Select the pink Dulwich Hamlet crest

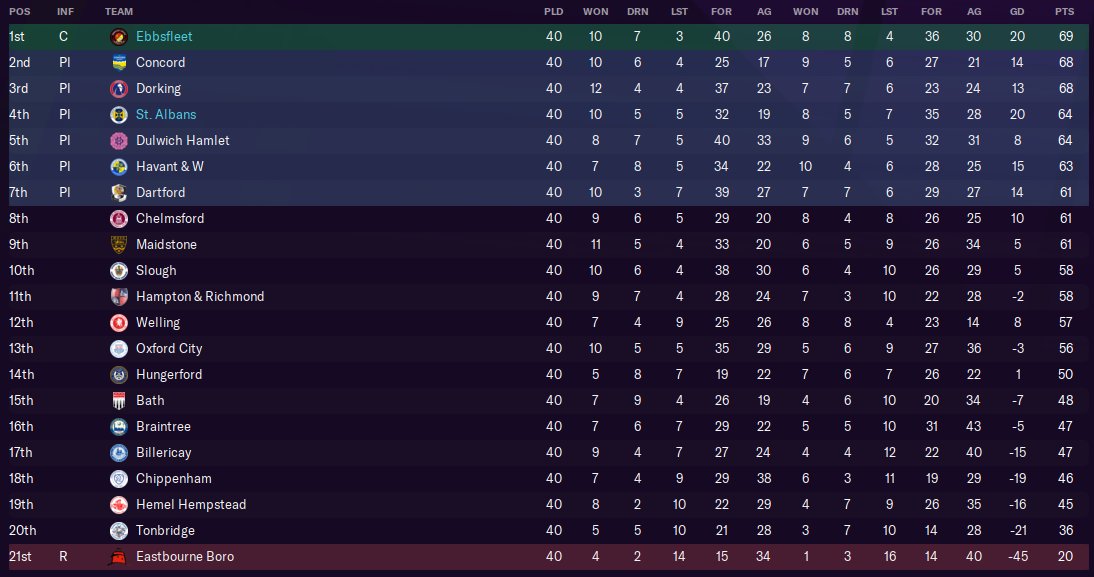119,140
